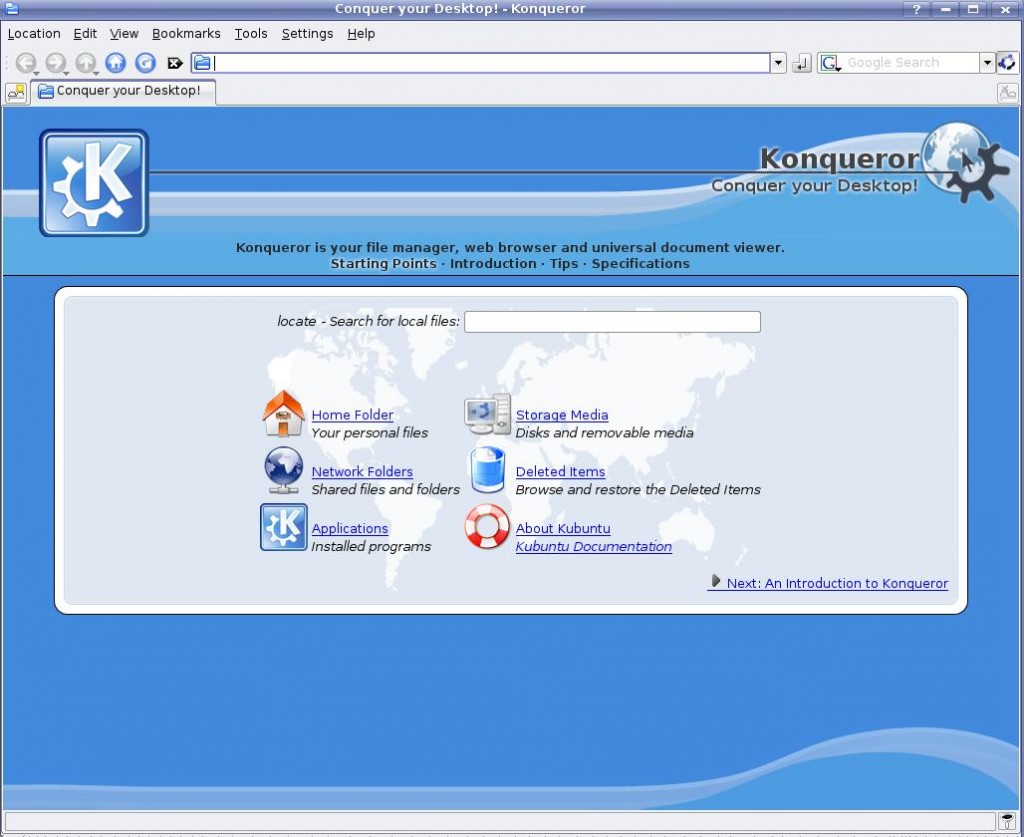The height and width of the screenshot is (837, 1024).
Task: Click the About Kubuntu lifebuoy icon
Action: [487, 527]
